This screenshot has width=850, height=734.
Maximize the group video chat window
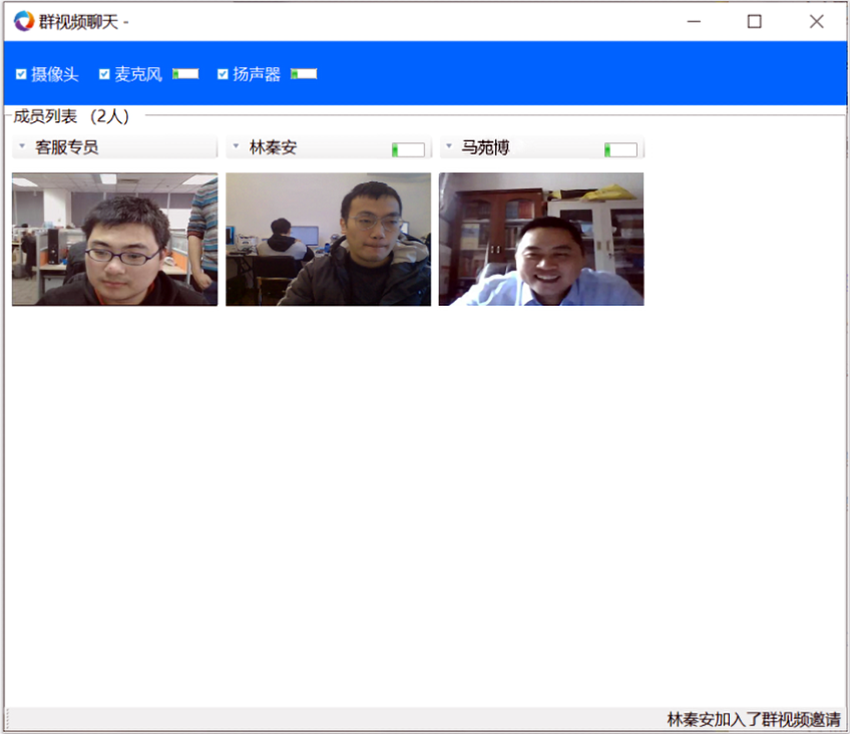click(x=755, y=22)
